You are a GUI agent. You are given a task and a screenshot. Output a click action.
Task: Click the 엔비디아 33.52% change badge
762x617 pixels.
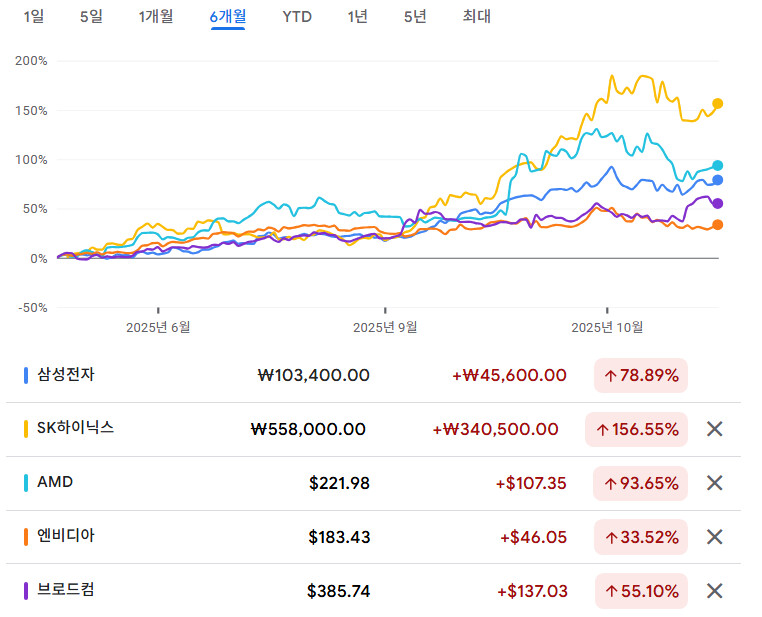(641, 537)
